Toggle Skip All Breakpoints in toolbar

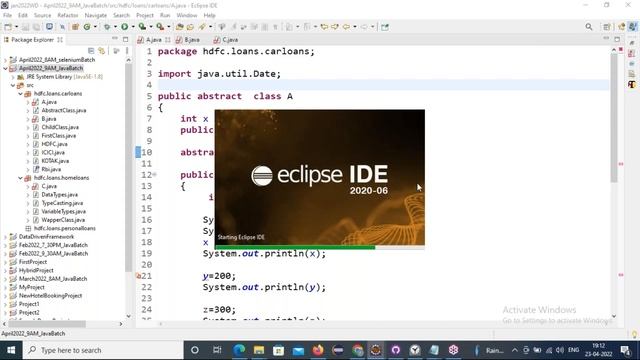(62, 27)
